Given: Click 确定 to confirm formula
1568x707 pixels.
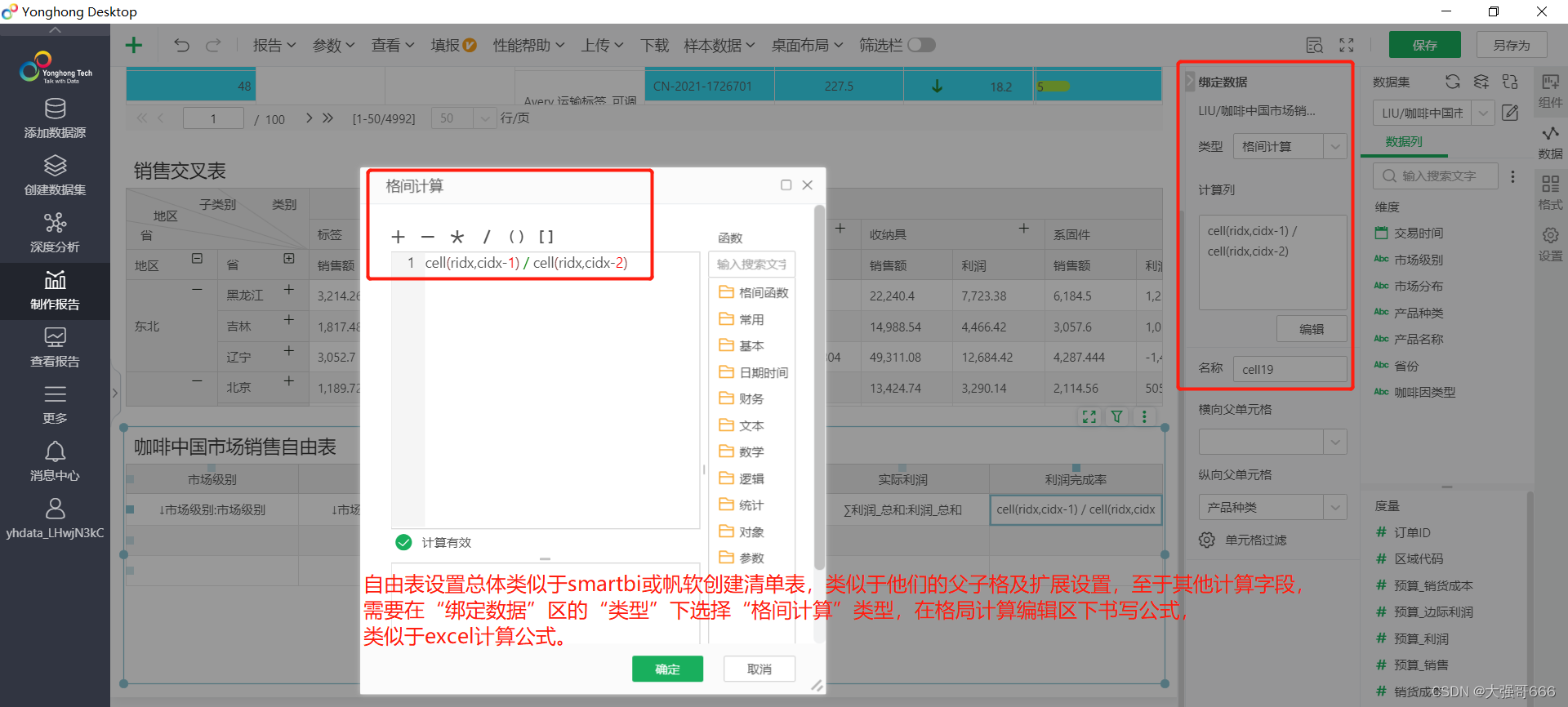Looking at the screenshot, I should [x=667, y=669].
